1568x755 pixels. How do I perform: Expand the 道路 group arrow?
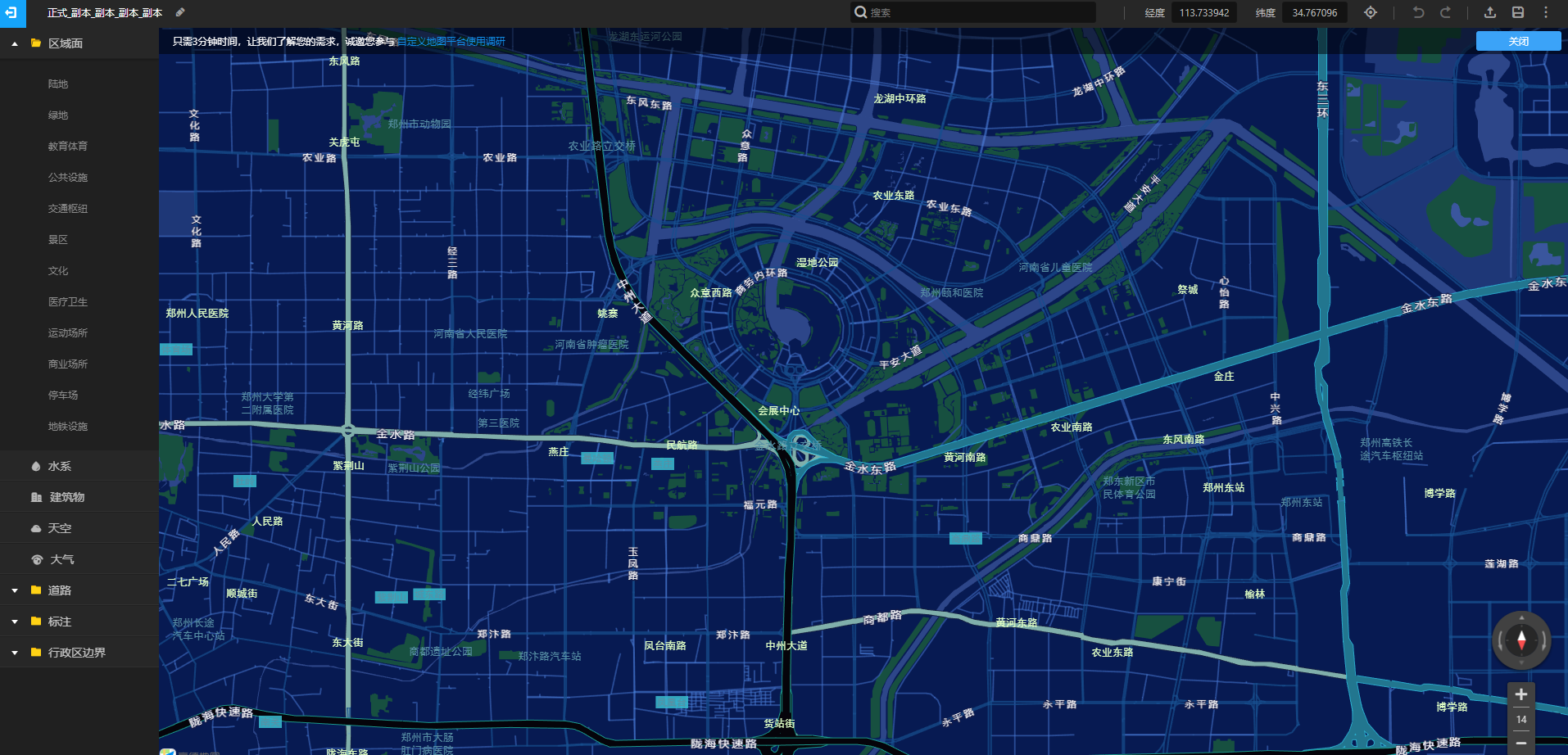click(x=15, y=590)
